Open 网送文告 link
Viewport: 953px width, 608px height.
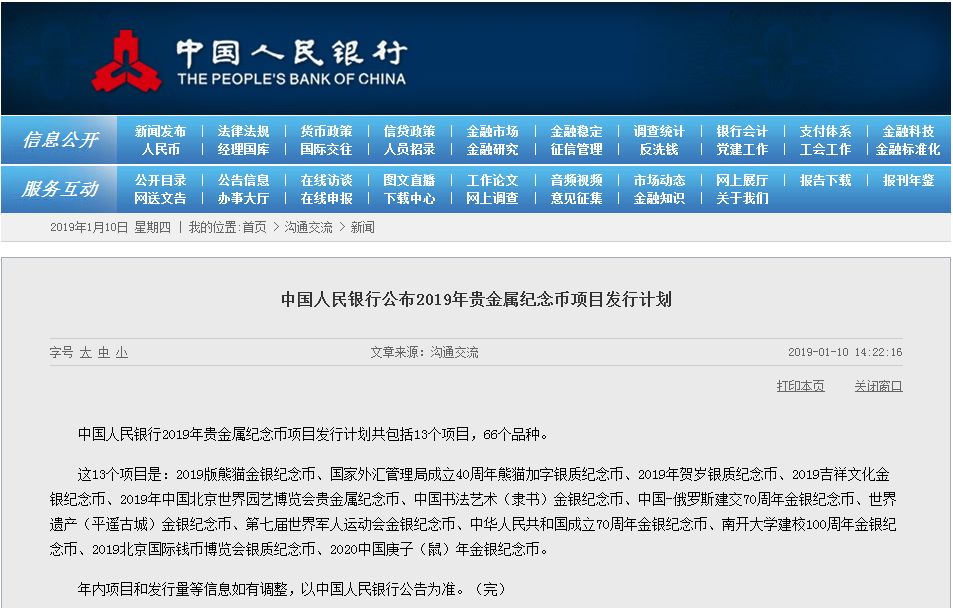pyautogui.click(x=160, y=198)
